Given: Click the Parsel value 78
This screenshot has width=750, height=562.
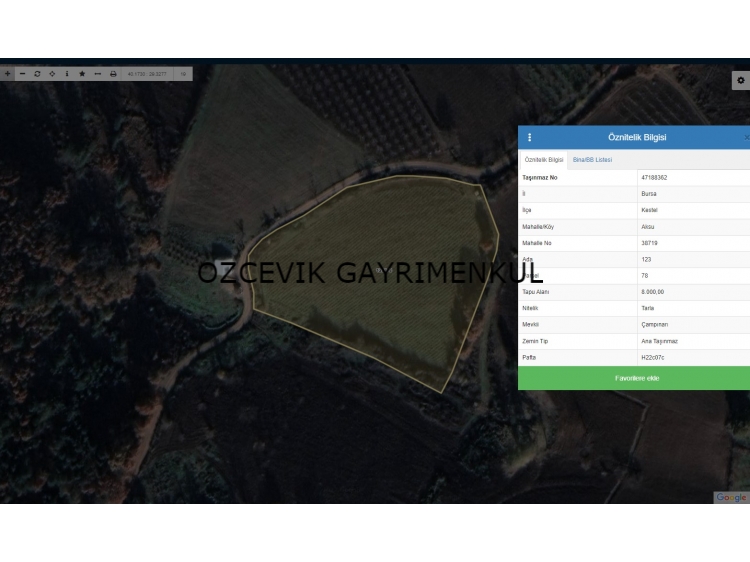Looking at the screenshot, I should 644,275.
